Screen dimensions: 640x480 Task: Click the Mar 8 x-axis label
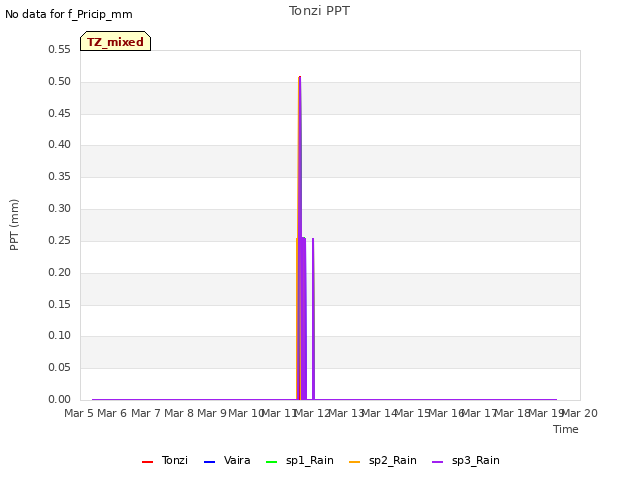point(179,413)
